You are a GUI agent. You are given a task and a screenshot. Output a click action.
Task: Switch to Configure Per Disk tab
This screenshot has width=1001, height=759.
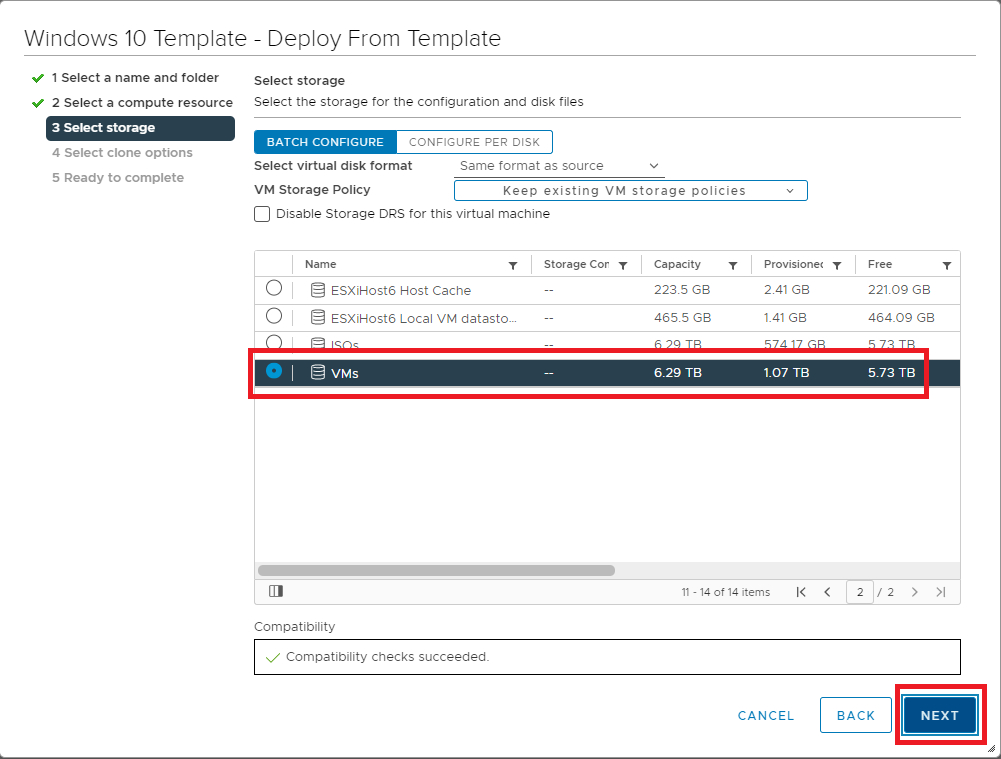click(x=474, y=142)
